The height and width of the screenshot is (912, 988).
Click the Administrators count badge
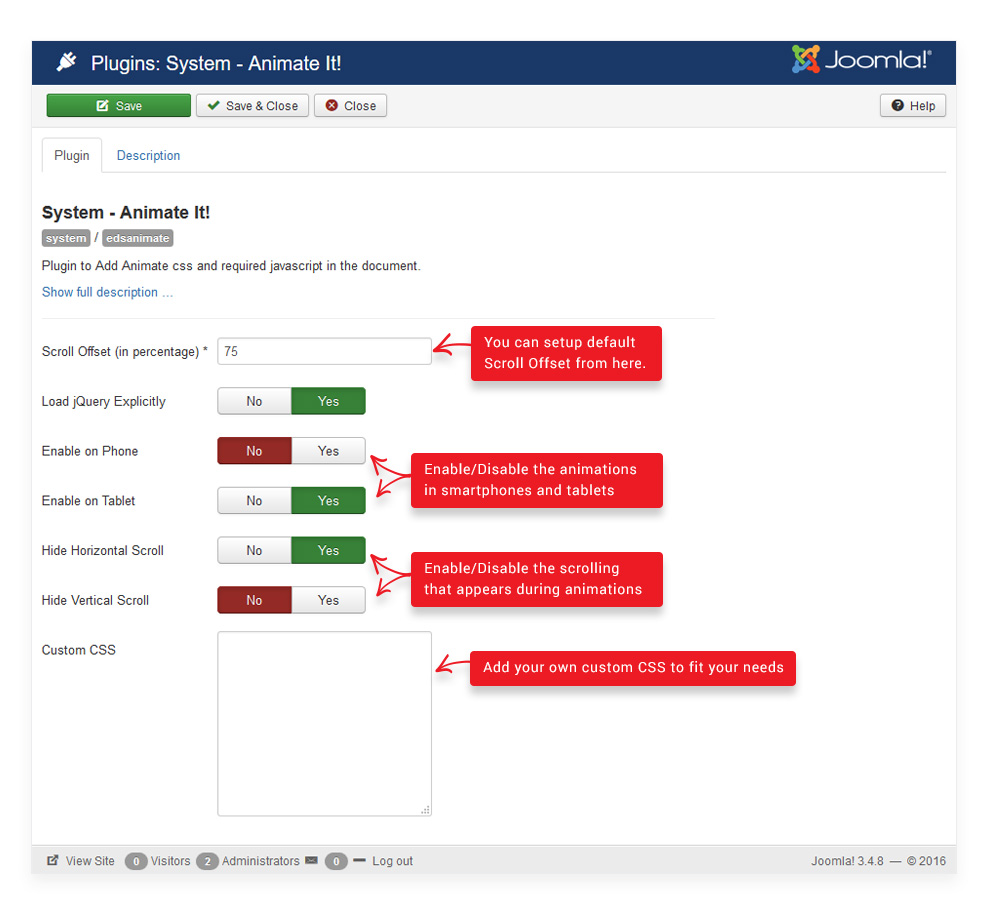(207, 862)
